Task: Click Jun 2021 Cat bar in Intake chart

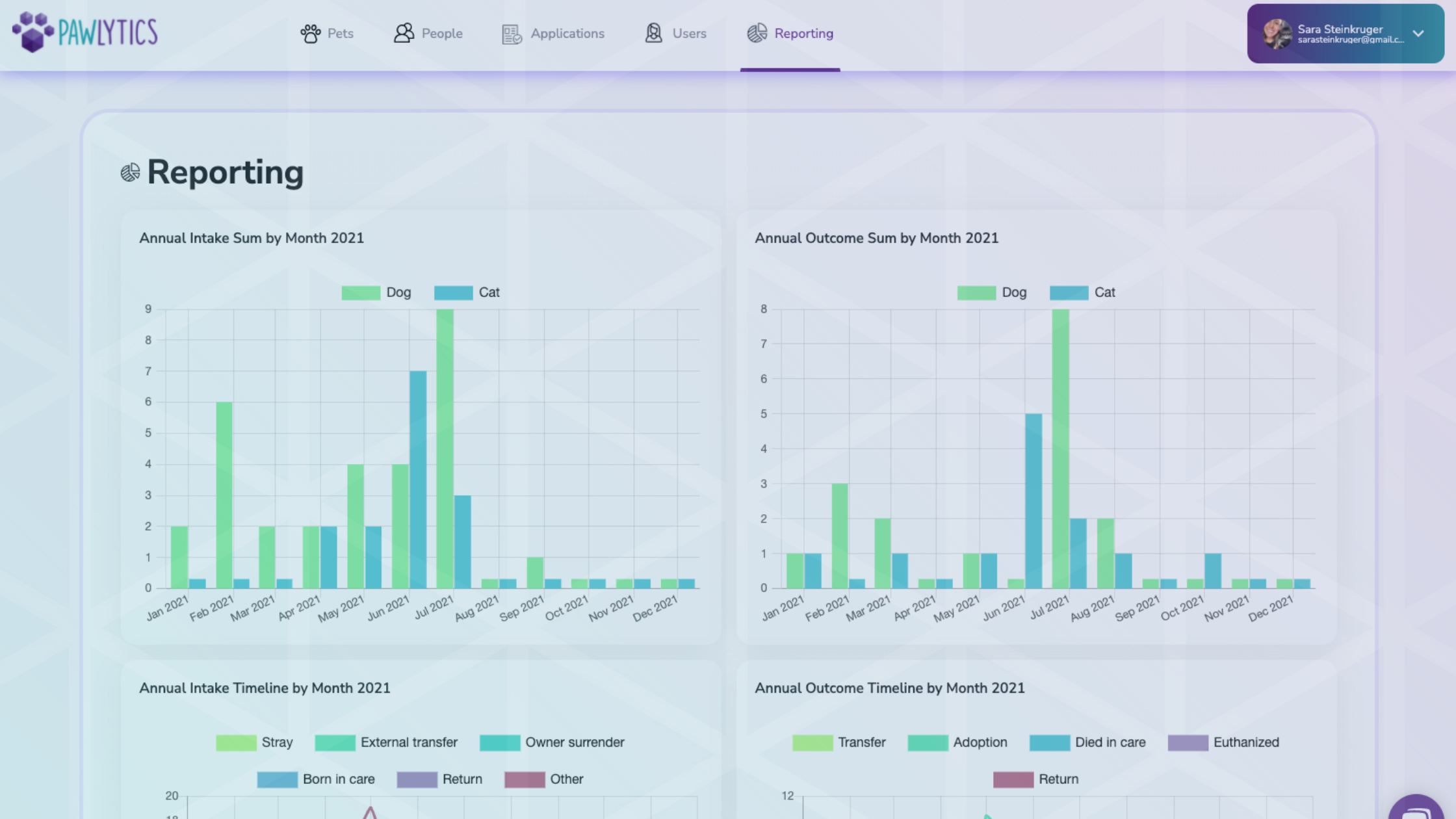Action: pyautogui.click(x=418, y=480)
